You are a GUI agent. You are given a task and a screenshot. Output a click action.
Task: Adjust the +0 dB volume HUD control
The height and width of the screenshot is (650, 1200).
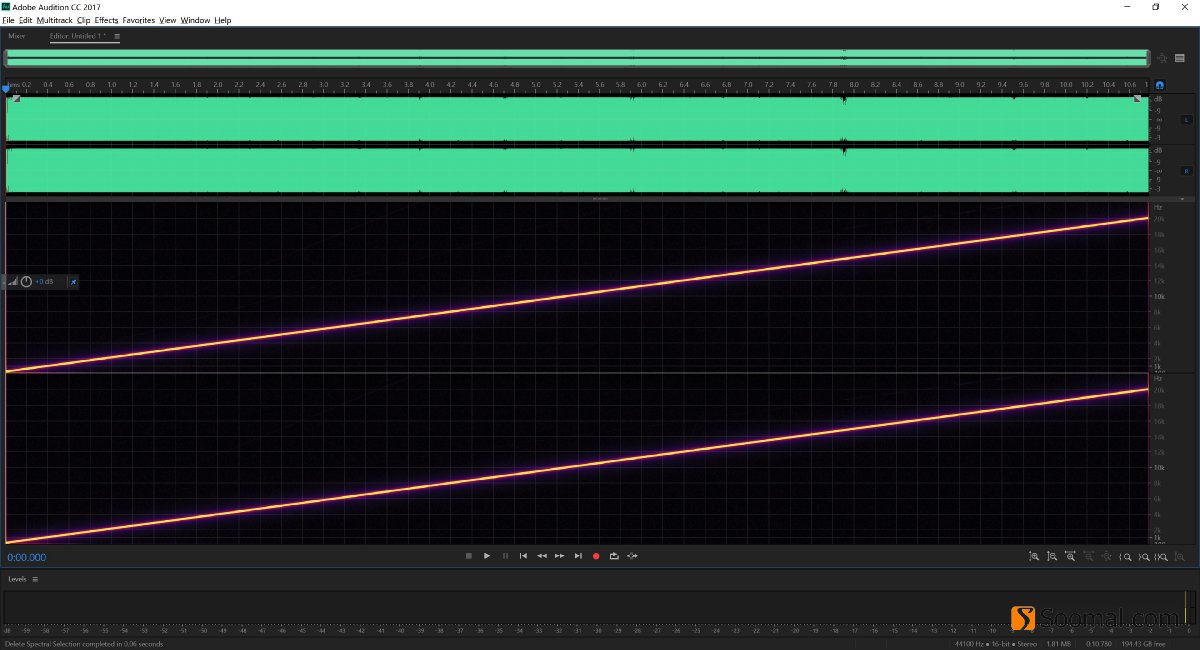point(45,282)
